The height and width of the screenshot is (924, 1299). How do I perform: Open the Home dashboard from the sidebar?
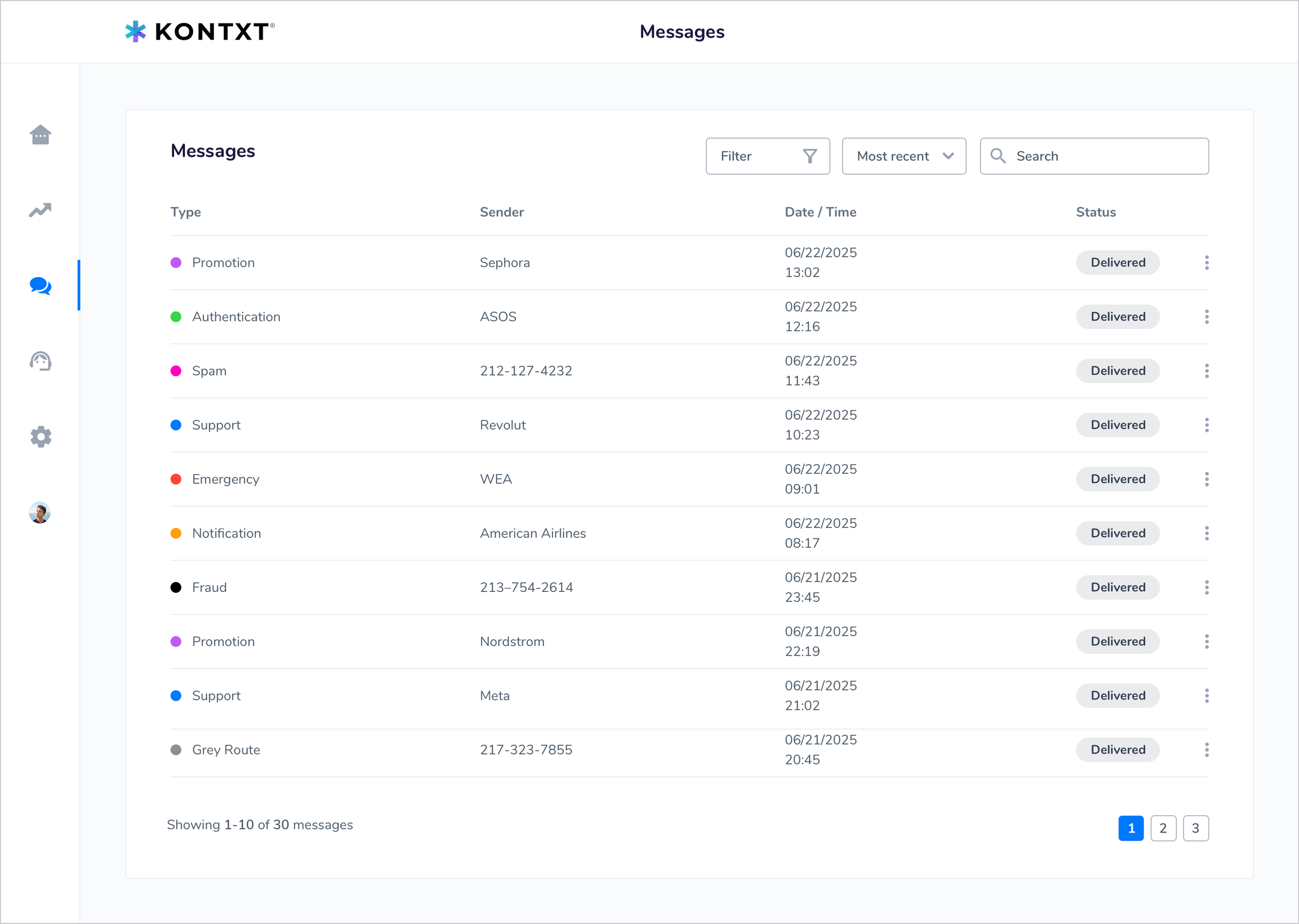(x=40, y=135)
